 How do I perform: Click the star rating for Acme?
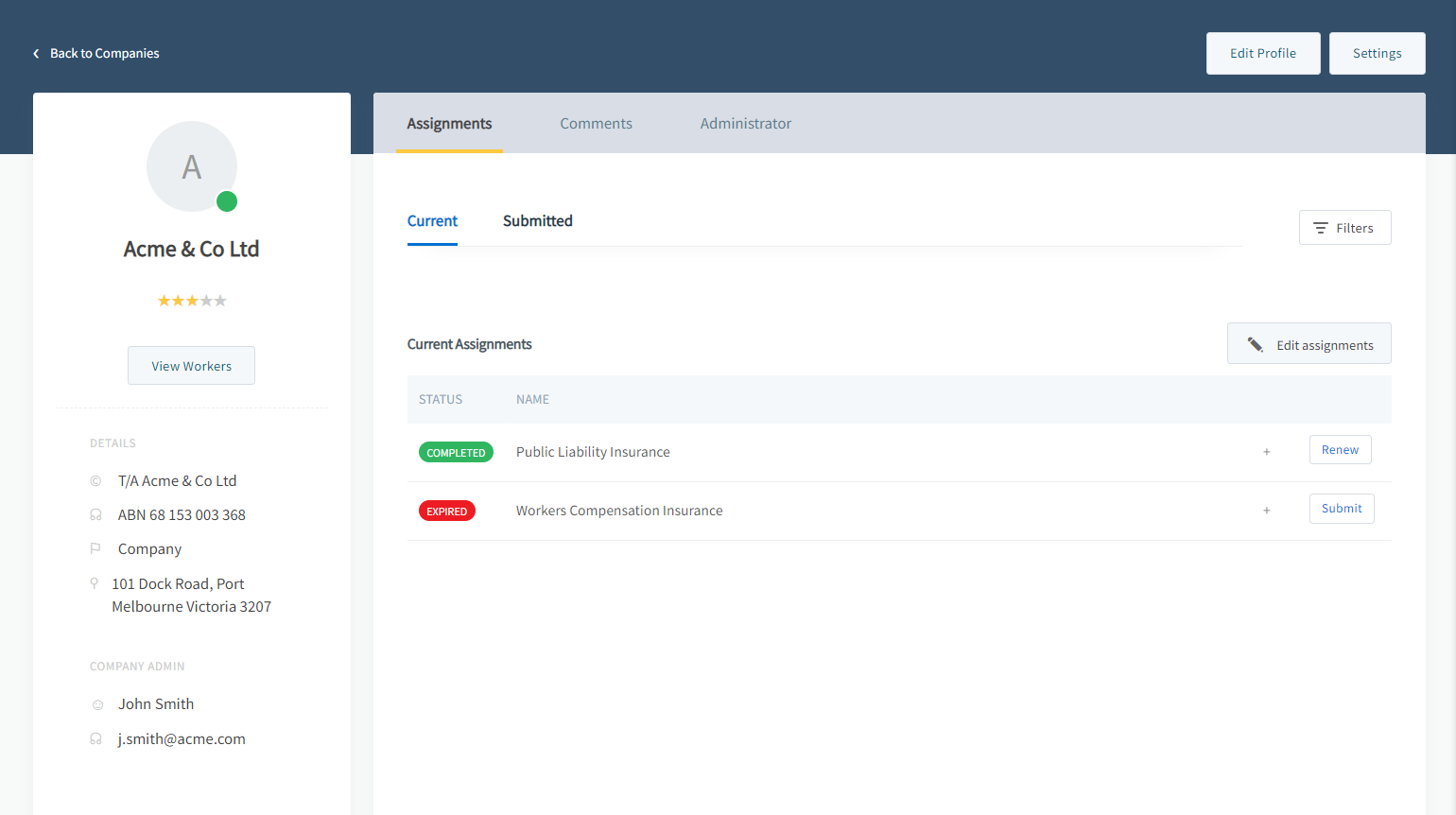click(x=192, y=301)
